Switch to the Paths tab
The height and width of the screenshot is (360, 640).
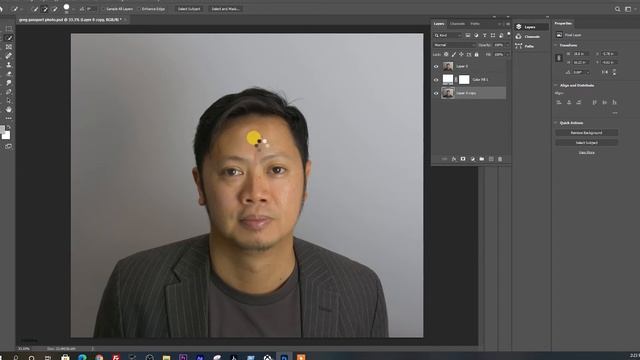click(475, 24)
